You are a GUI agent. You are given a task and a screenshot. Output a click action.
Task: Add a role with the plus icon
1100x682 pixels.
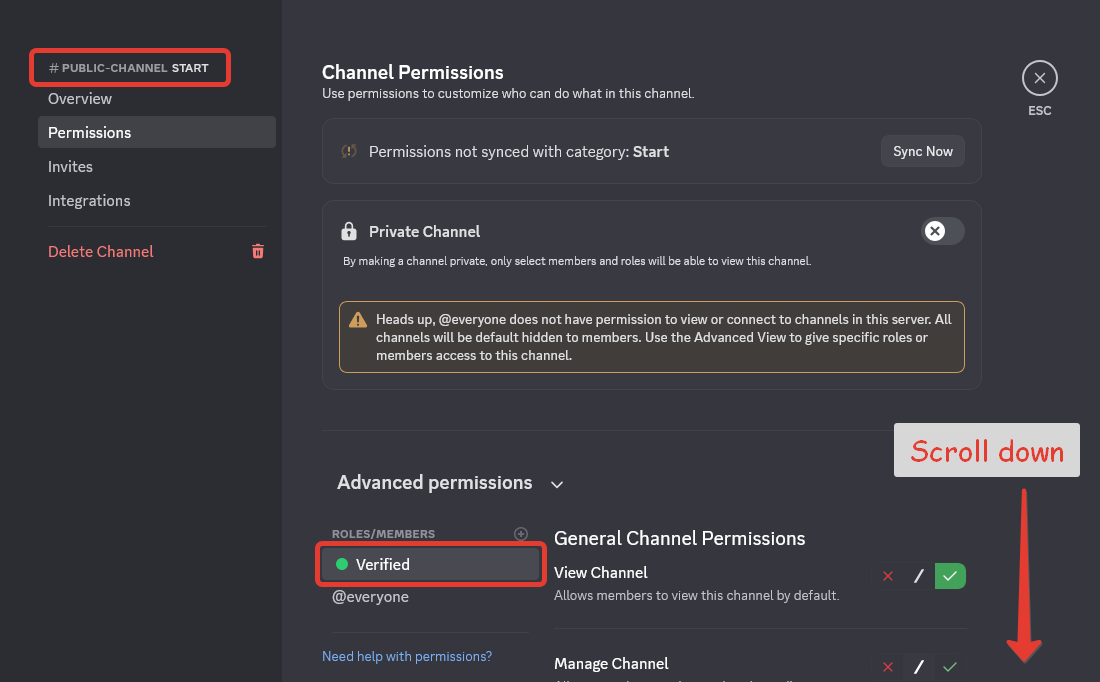pos(520,534)
